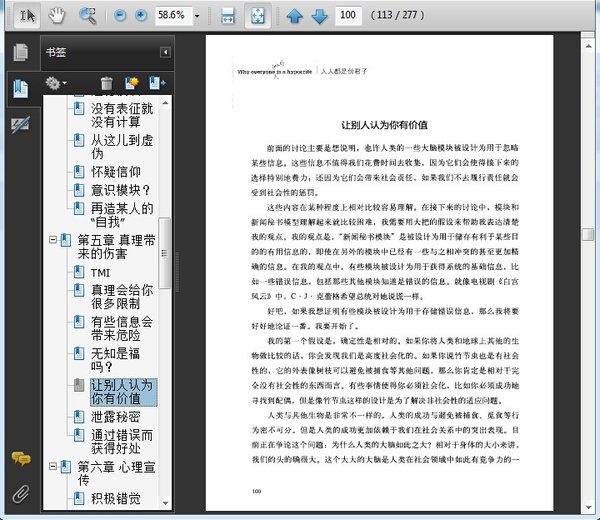
Task: Click the document vertical scrollbar thumb
Action: click(588, 235)
